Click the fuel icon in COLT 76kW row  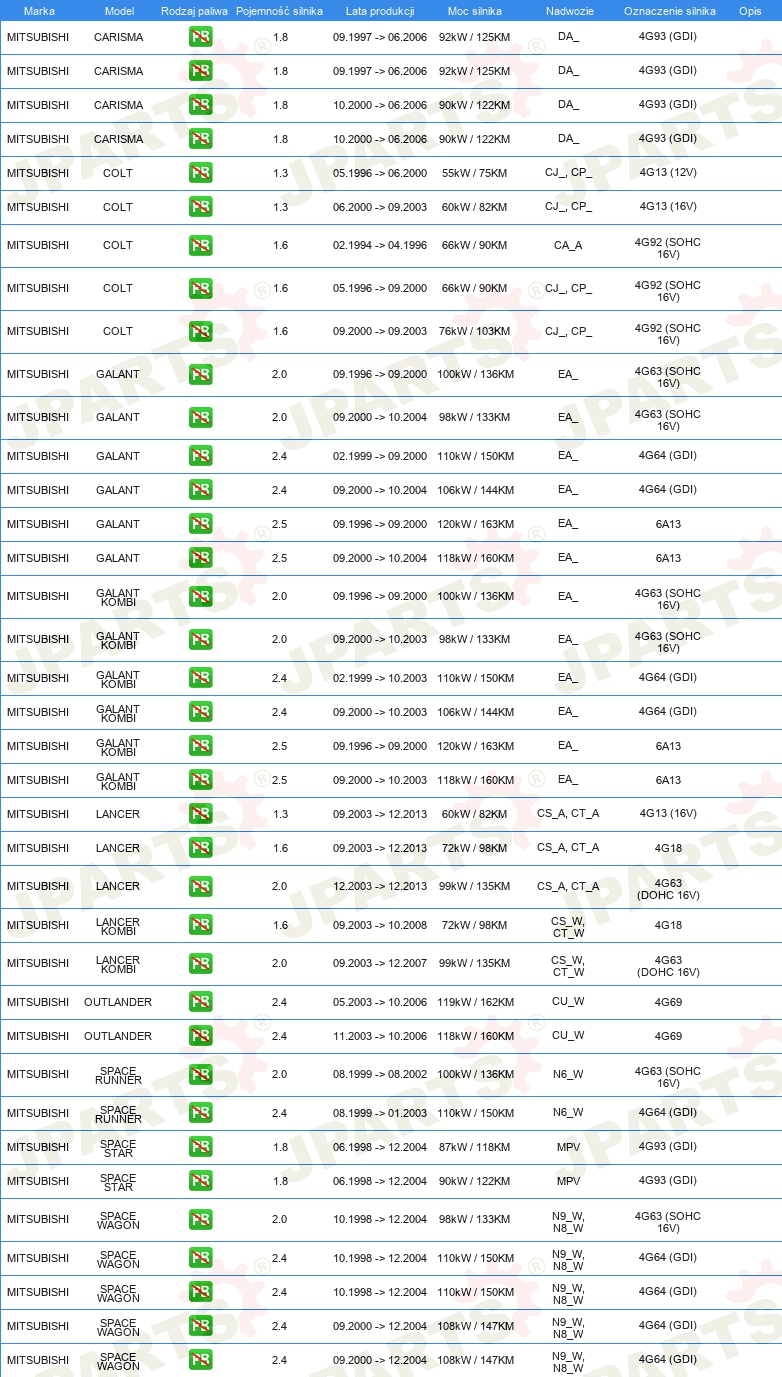tap(200, 331)
